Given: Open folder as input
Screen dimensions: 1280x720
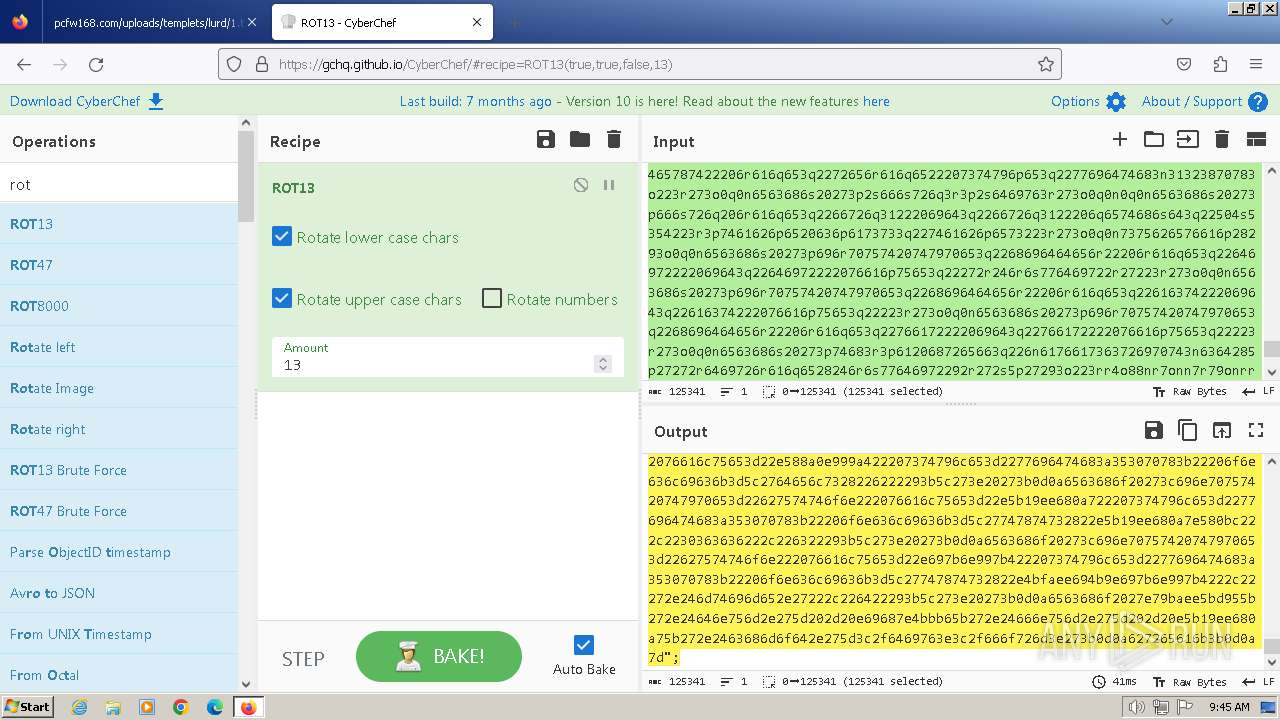Looking at the screenshot, I should [1154, 140].
